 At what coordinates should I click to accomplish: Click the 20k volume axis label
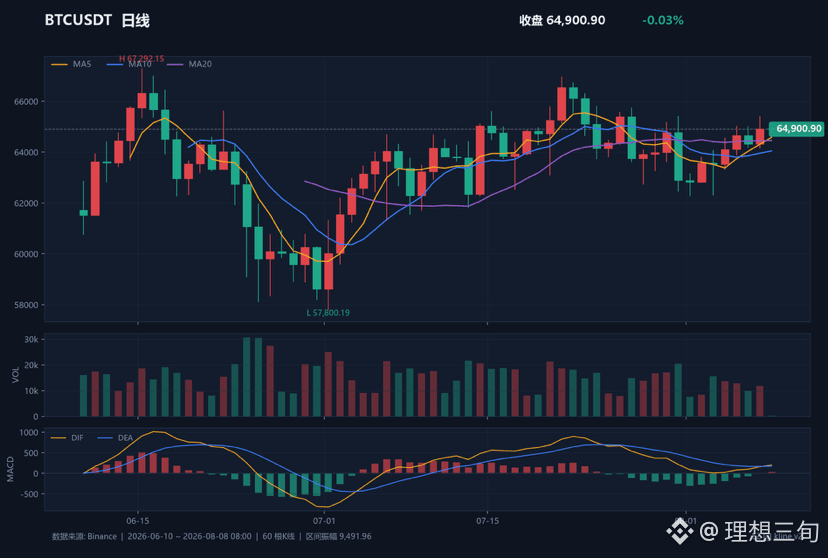coord(31,365)
